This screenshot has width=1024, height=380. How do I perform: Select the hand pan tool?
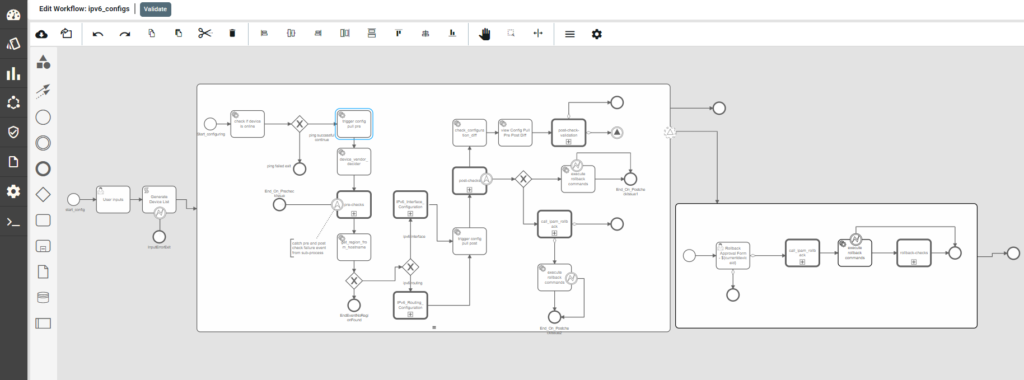click(484, 33)
